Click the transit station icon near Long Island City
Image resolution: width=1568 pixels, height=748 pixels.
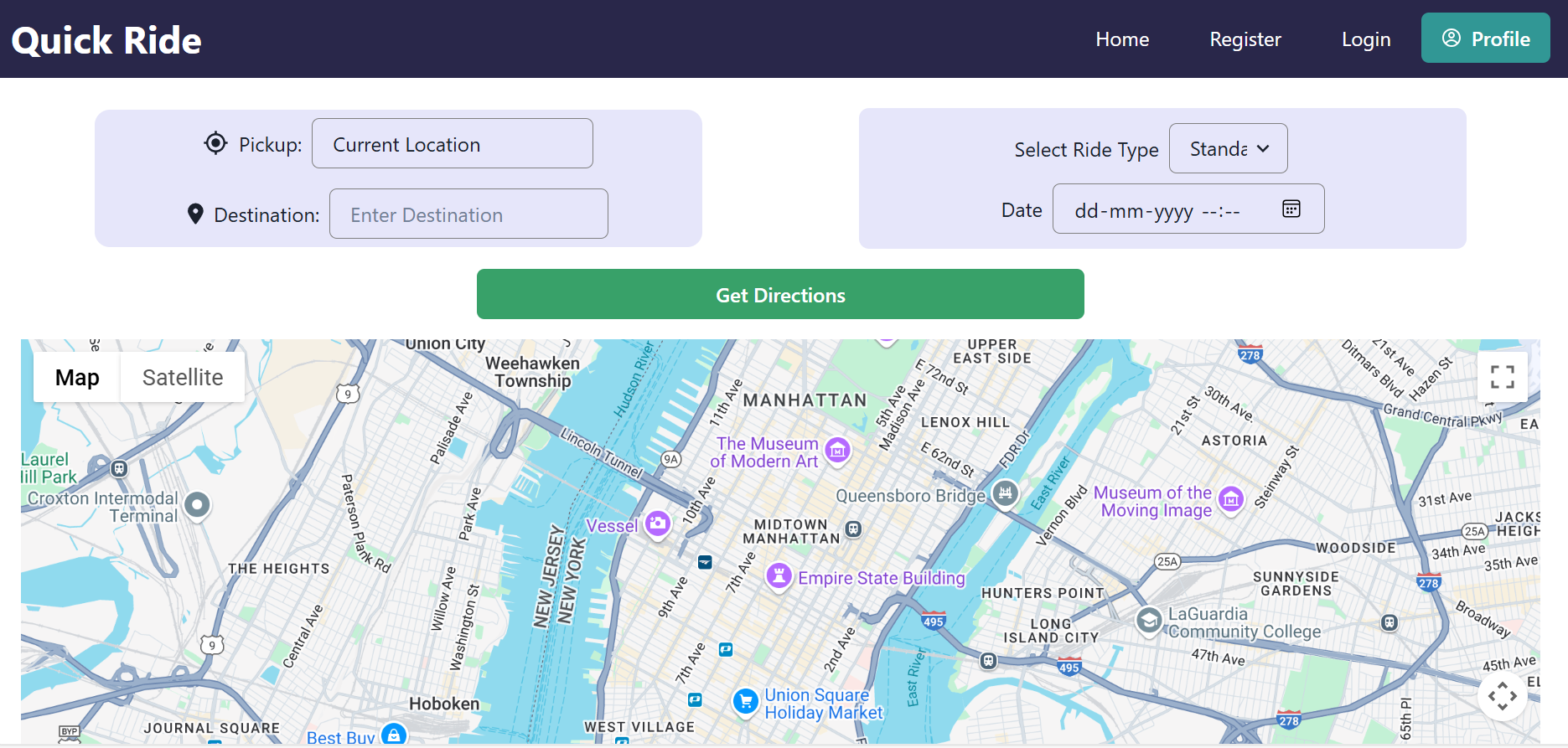[989, 661]
